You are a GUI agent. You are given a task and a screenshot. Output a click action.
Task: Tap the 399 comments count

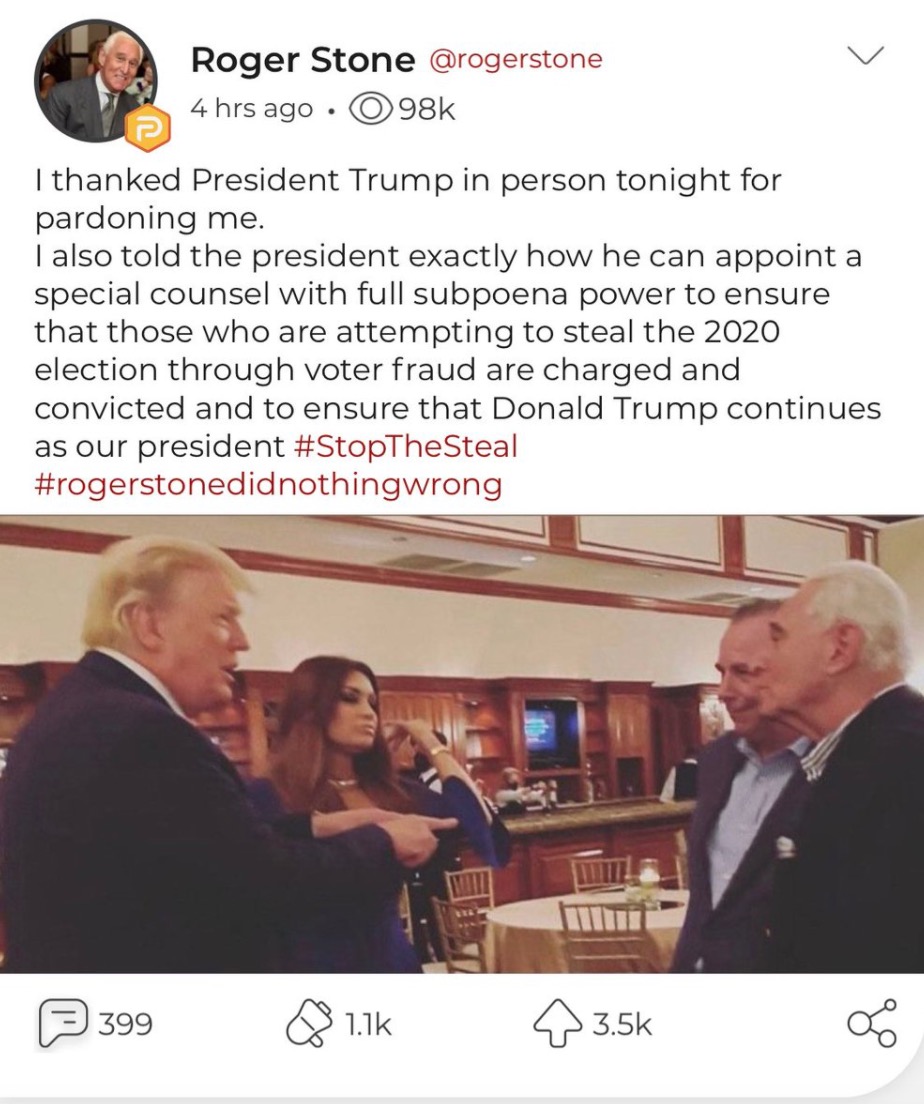click(125, 1024)
